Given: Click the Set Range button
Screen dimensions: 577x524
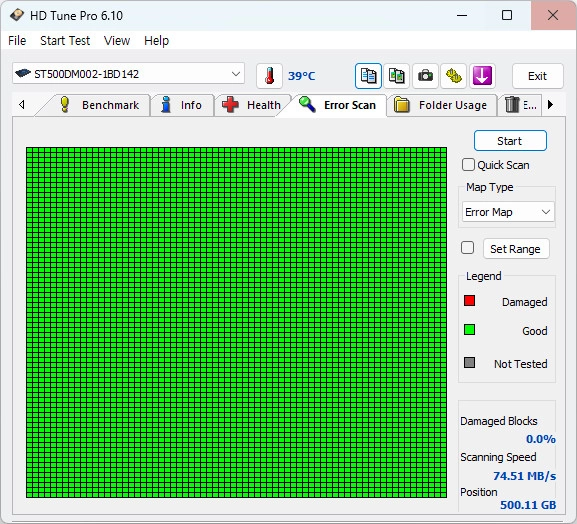Looking at the screenshot, I should (x=516, y=249).
